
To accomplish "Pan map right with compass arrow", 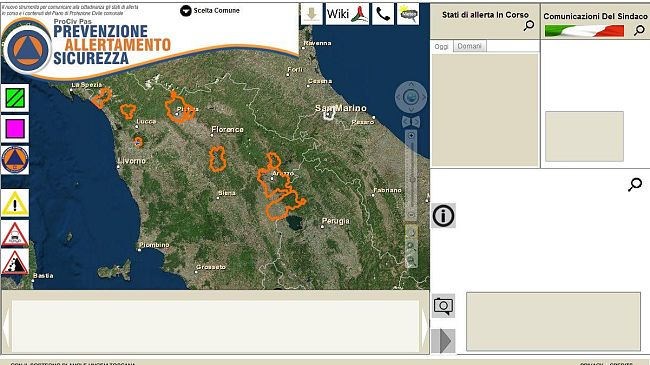I will pyautogui.click(x=423, y=97).
